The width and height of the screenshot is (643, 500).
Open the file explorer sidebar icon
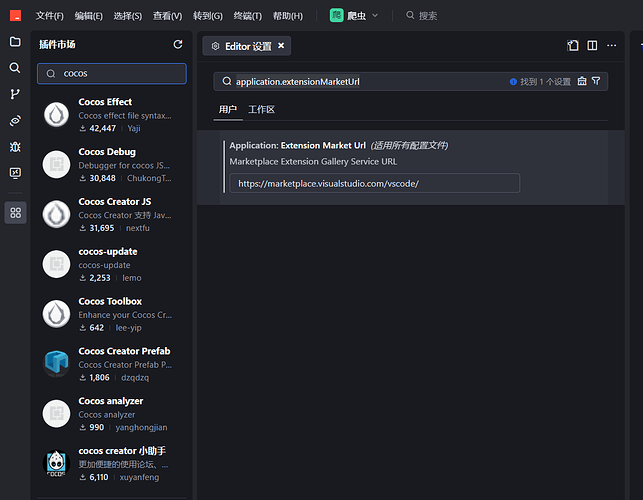coord(15,42)
